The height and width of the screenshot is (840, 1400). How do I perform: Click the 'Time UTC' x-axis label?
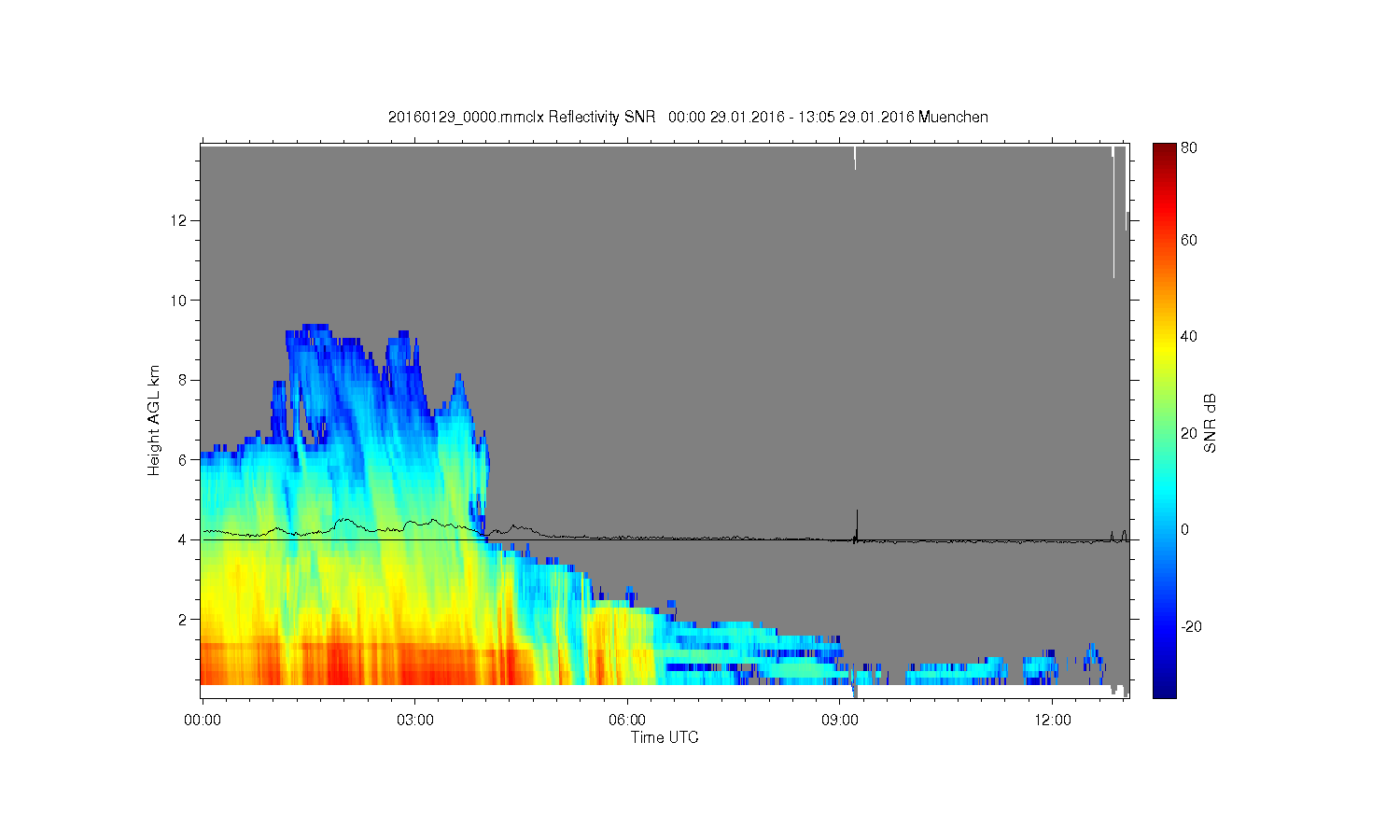[665, 737]
